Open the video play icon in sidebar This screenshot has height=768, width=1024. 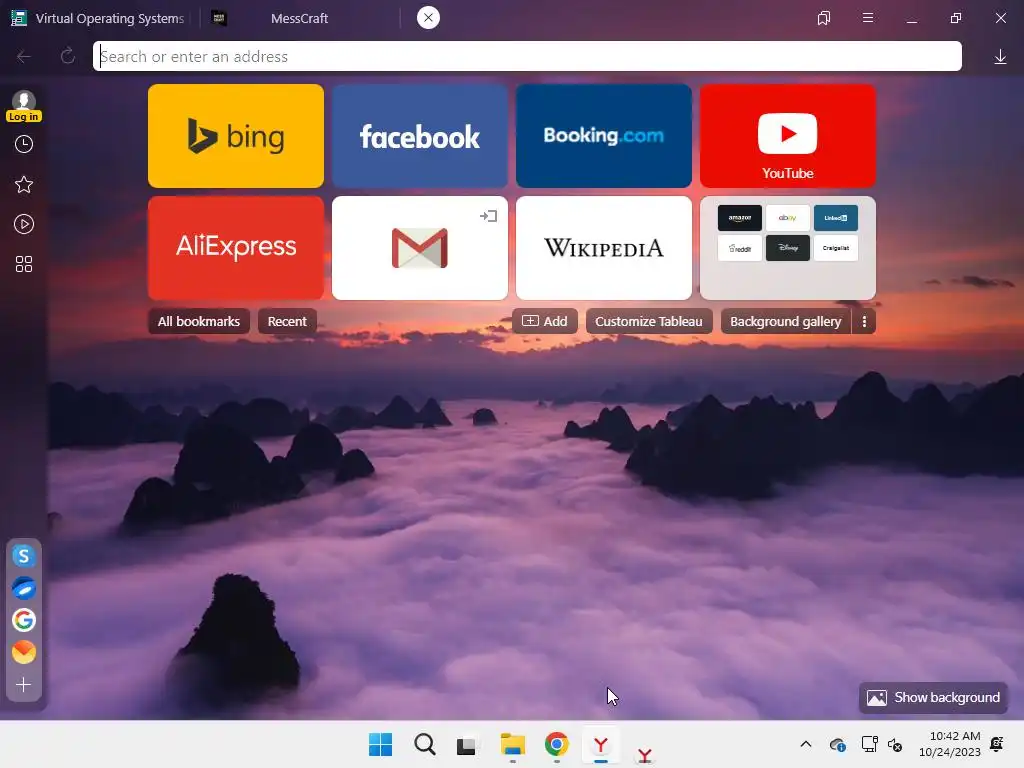(24, 225)
